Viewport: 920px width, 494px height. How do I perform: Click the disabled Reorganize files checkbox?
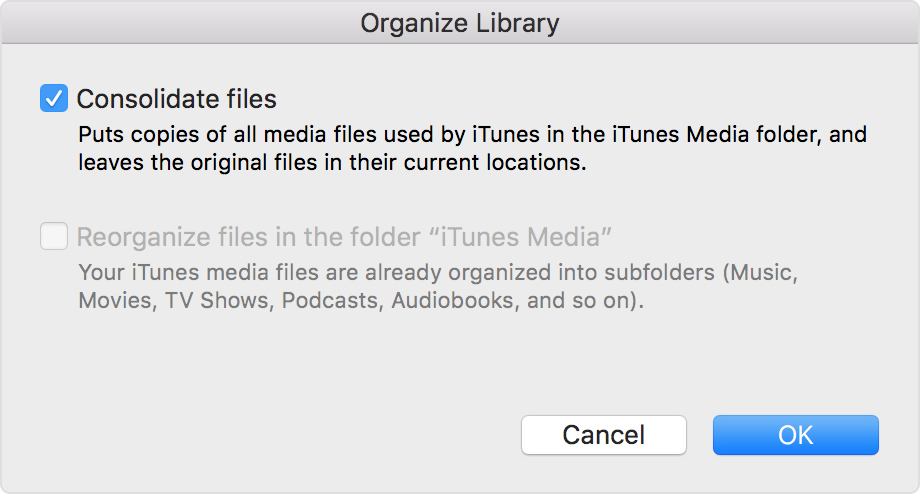[x=53, y=237]
